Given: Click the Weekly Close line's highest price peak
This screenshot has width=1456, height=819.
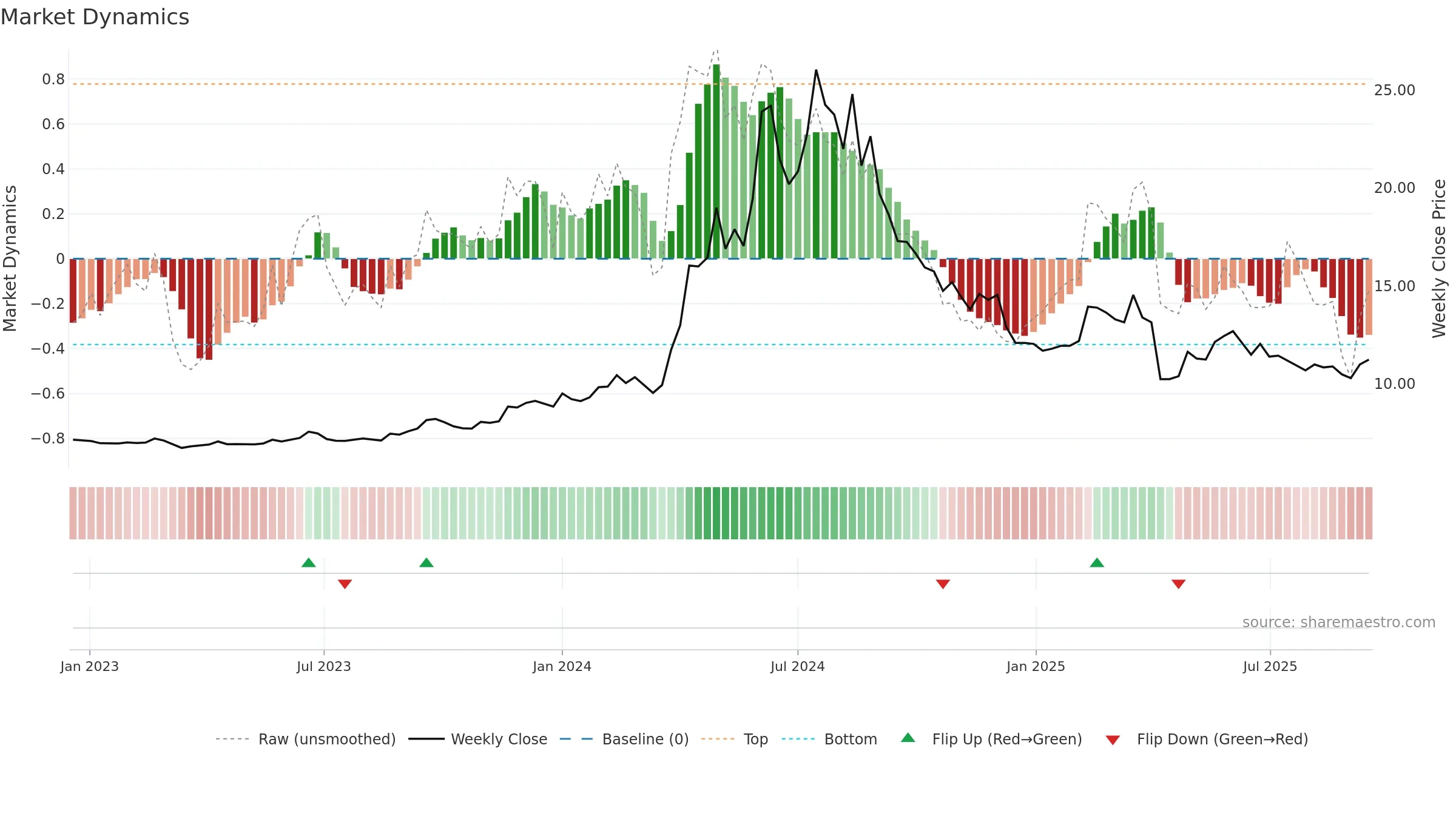Looking at the screenshot, I should [816, 70].
